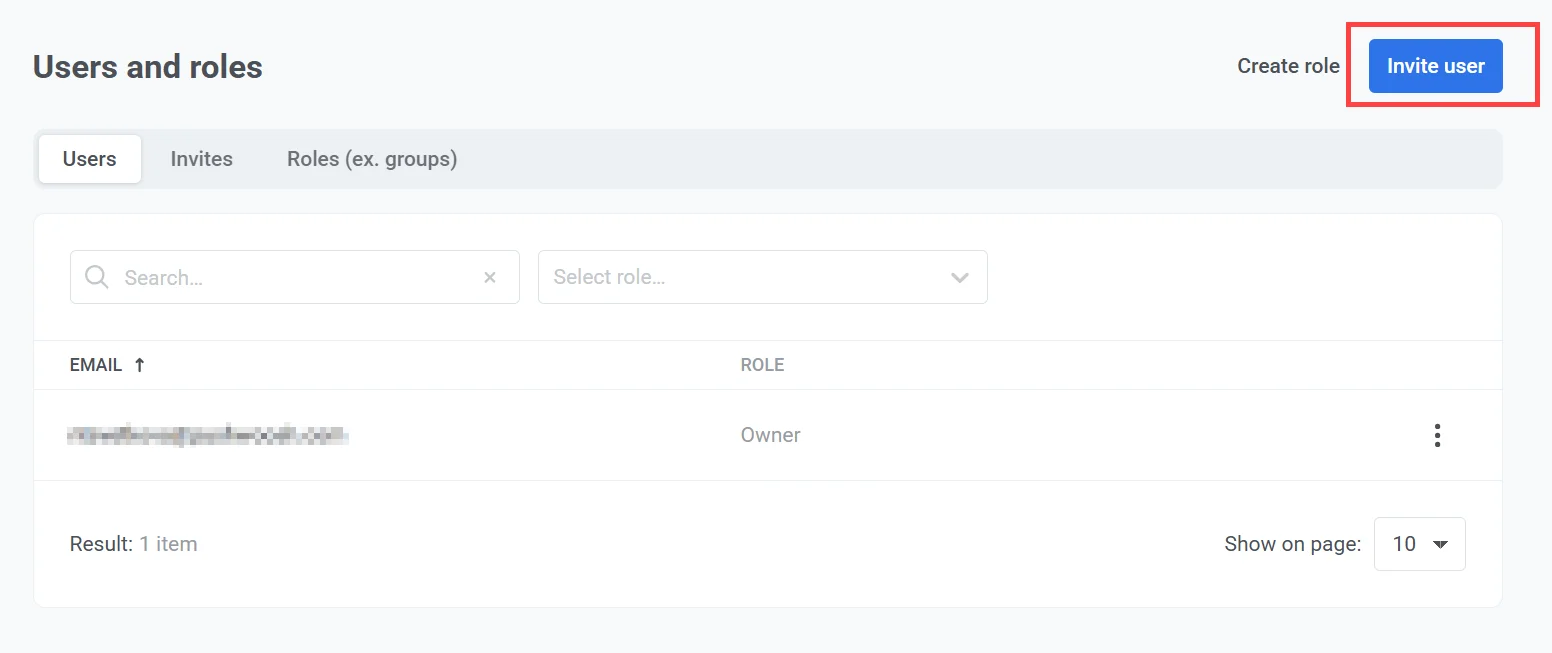Select the blurred email address in the row
Image resolution: width=1552 pixels, height=653 pixels.
(208, 435)
